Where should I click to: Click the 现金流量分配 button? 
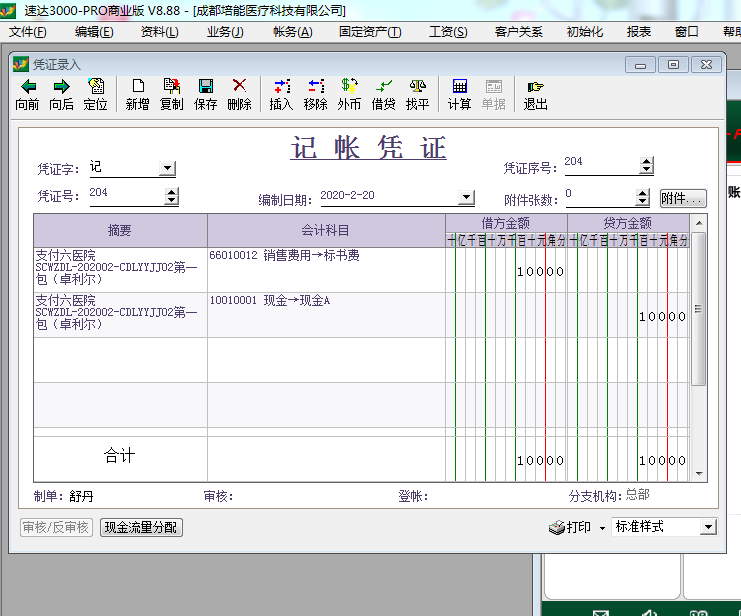141,527
